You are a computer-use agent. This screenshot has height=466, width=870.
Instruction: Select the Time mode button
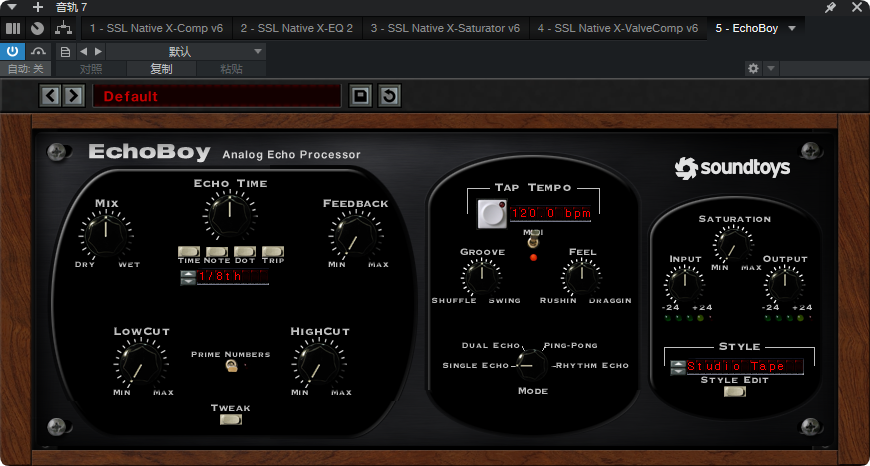click(x=189, y=252)
